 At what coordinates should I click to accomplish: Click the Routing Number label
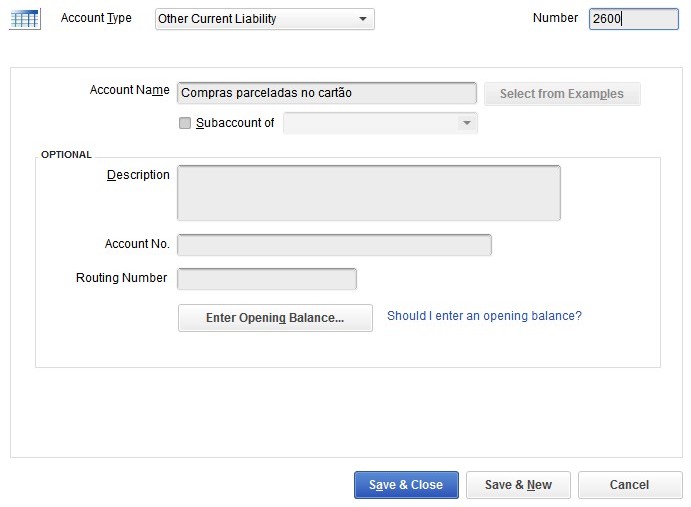[x=122, y=278]
